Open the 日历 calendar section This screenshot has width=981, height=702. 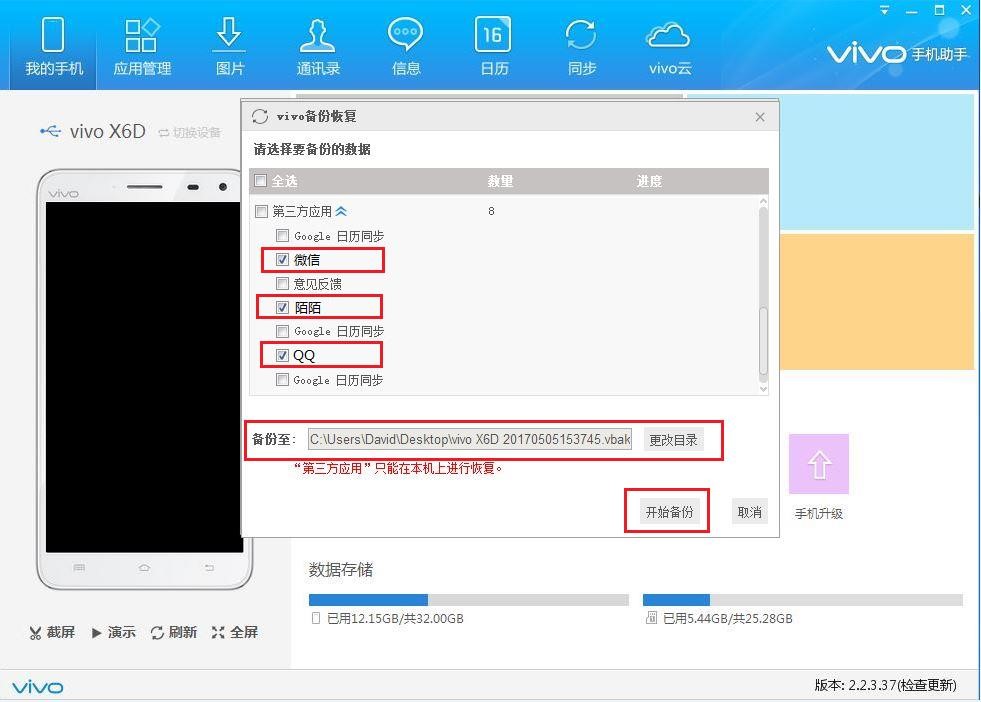tap(494, 46)
